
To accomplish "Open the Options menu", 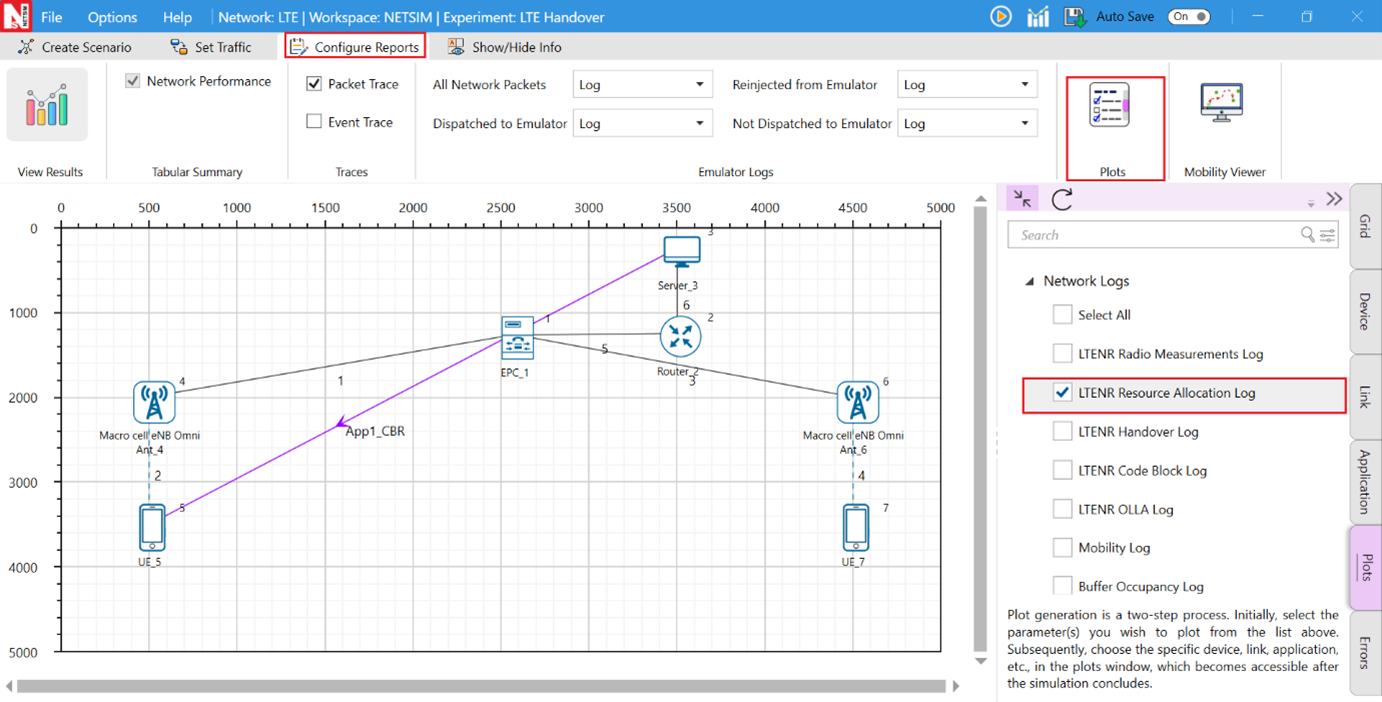I will 112,17.
